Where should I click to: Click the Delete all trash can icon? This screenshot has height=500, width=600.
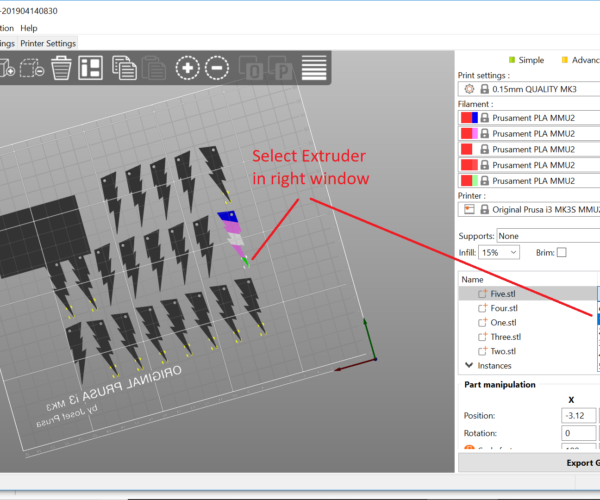coord(61,68)
